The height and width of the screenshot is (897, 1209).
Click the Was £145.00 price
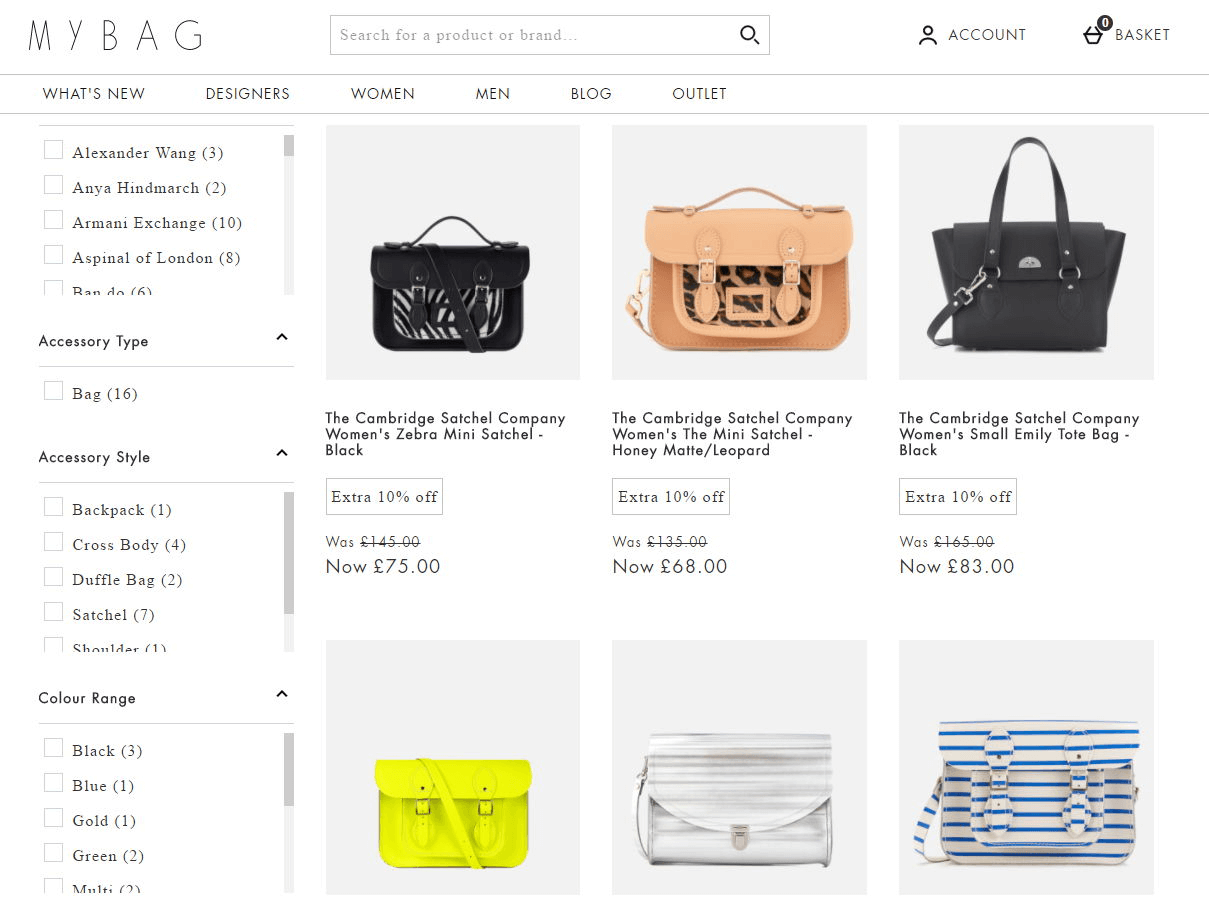pyautogui.click(x=373, y=542)
